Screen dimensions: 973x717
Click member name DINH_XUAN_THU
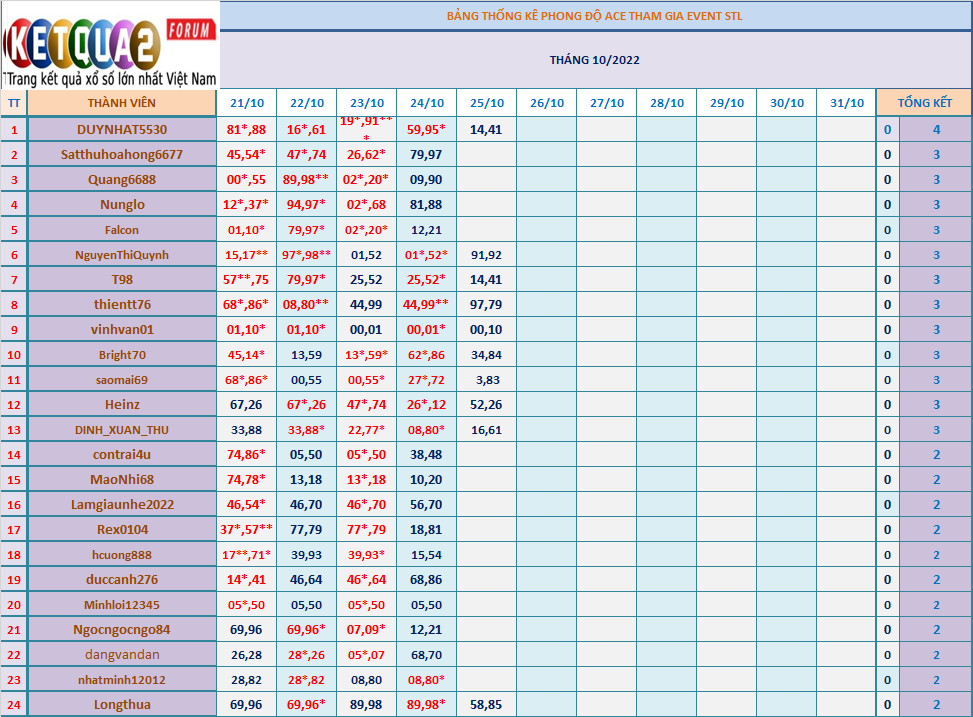click(x=121, y=430)
